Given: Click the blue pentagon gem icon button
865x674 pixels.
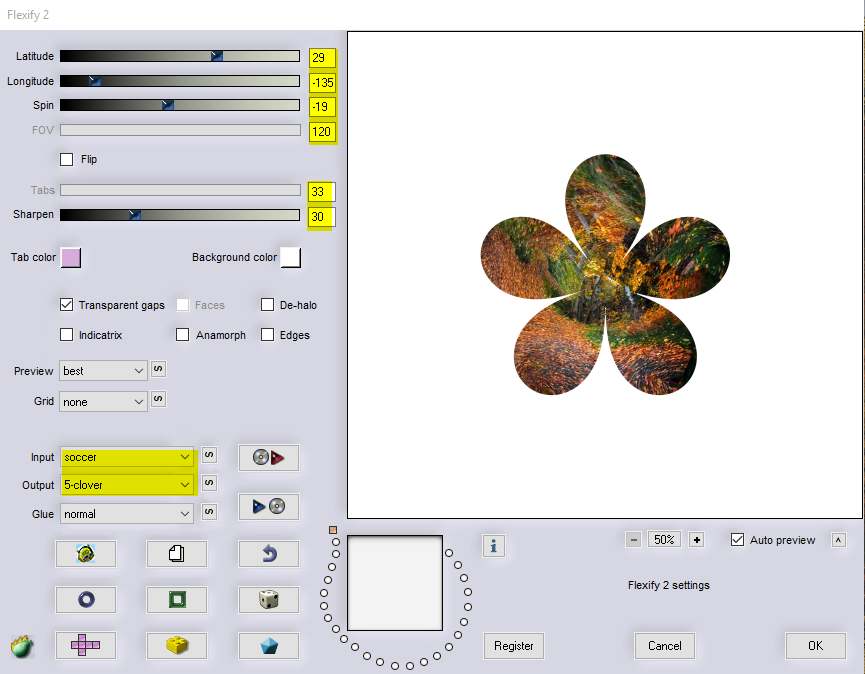Looking at the screenshot, I should [269, 645].
